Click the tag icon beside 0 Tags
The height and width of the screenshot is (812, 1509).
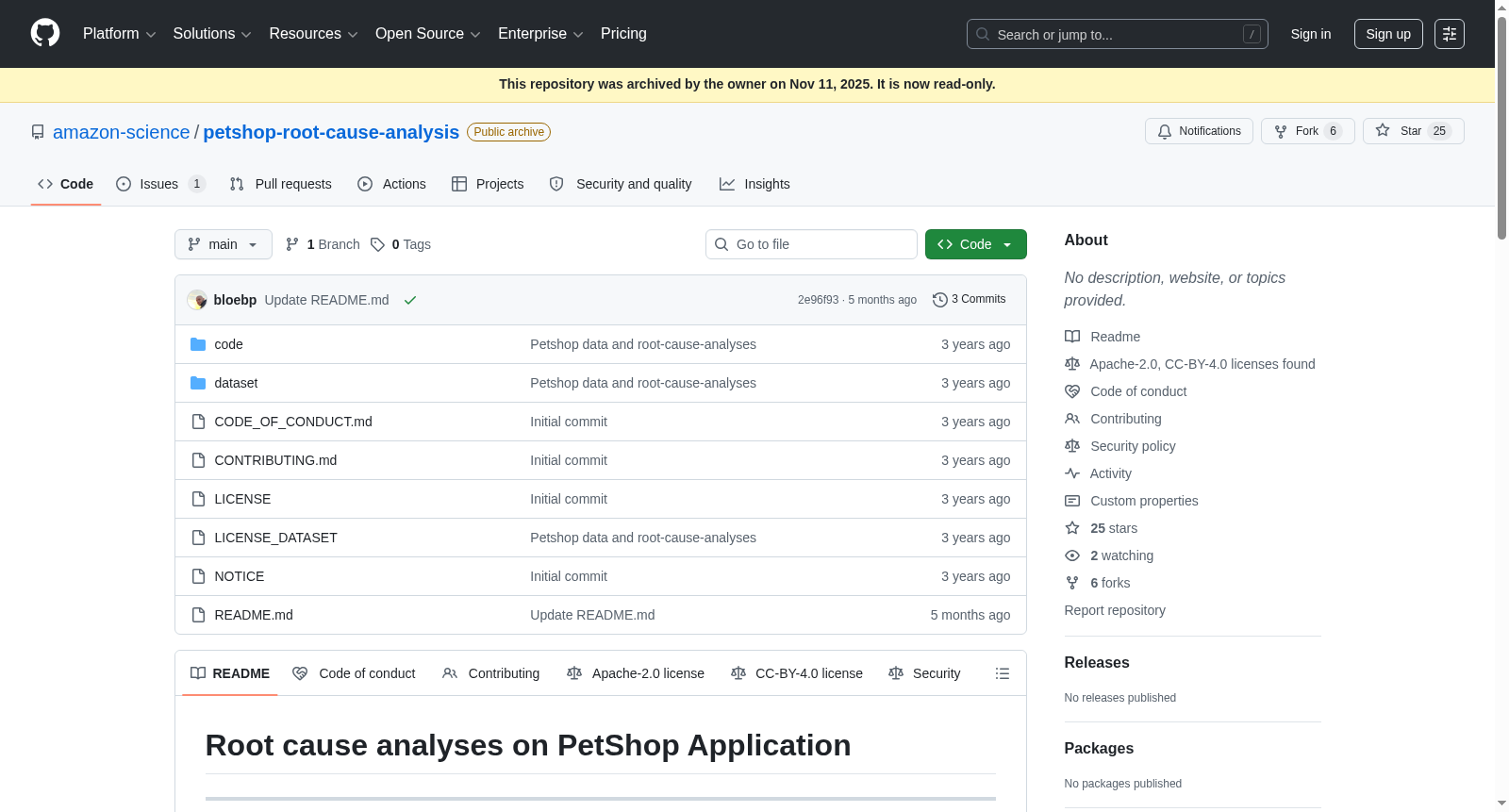(378, 244)
